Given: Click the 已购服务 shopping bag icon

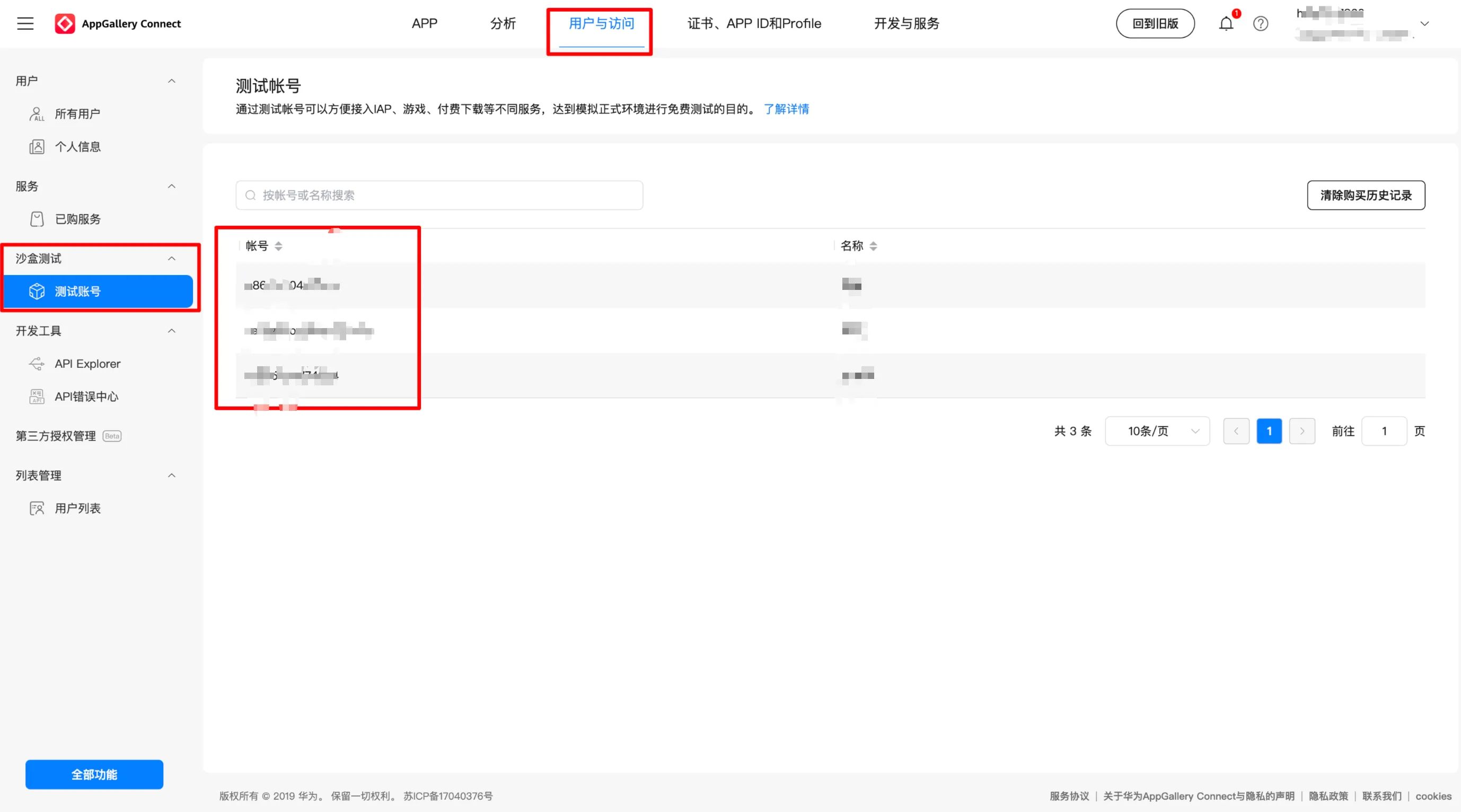Looking at the screenshot, I should 37,219.
